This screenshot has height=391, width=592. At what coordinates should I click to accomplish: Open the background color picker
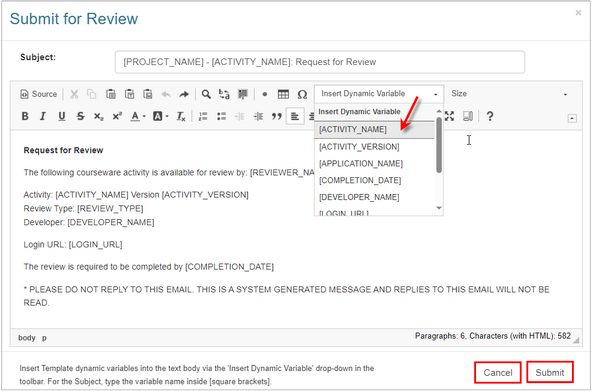(x=160, y=116)
